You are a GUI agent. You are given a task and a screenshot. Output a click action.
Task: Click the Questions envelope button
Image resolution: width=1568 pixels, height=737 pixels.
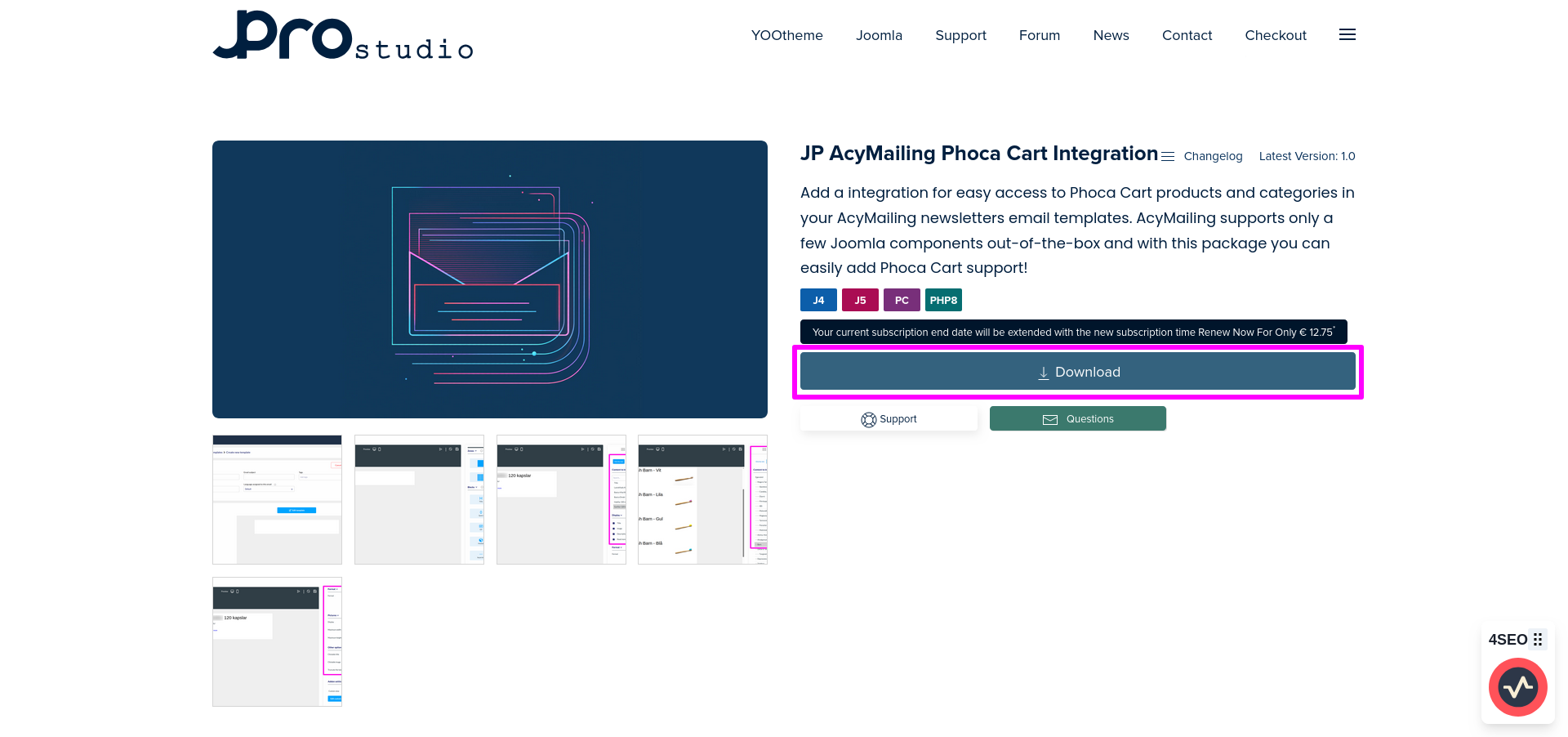[1077, 419]
